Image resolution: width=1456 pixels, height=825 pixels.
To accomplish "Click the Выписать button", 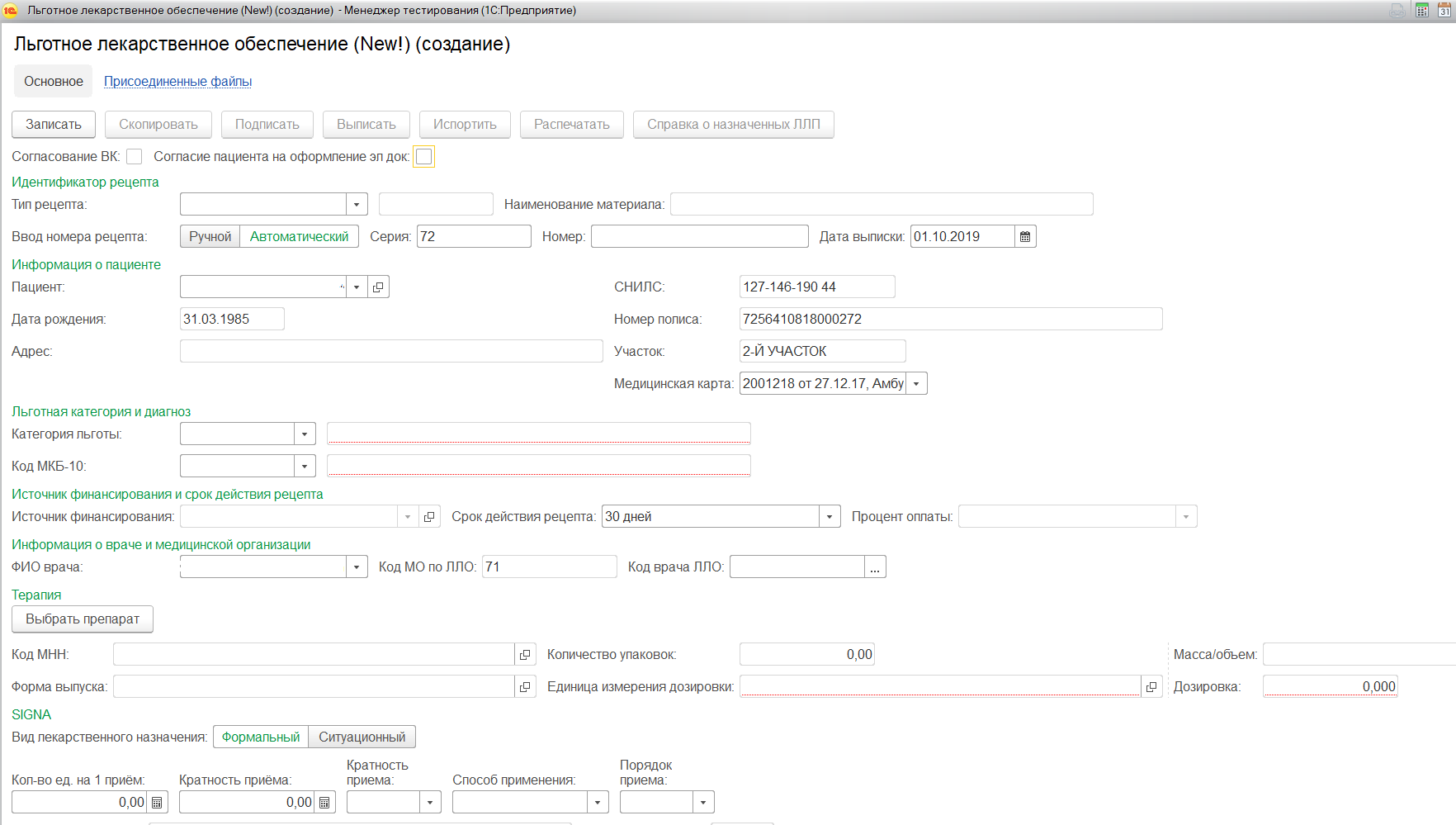I will (x=366, y=124).
